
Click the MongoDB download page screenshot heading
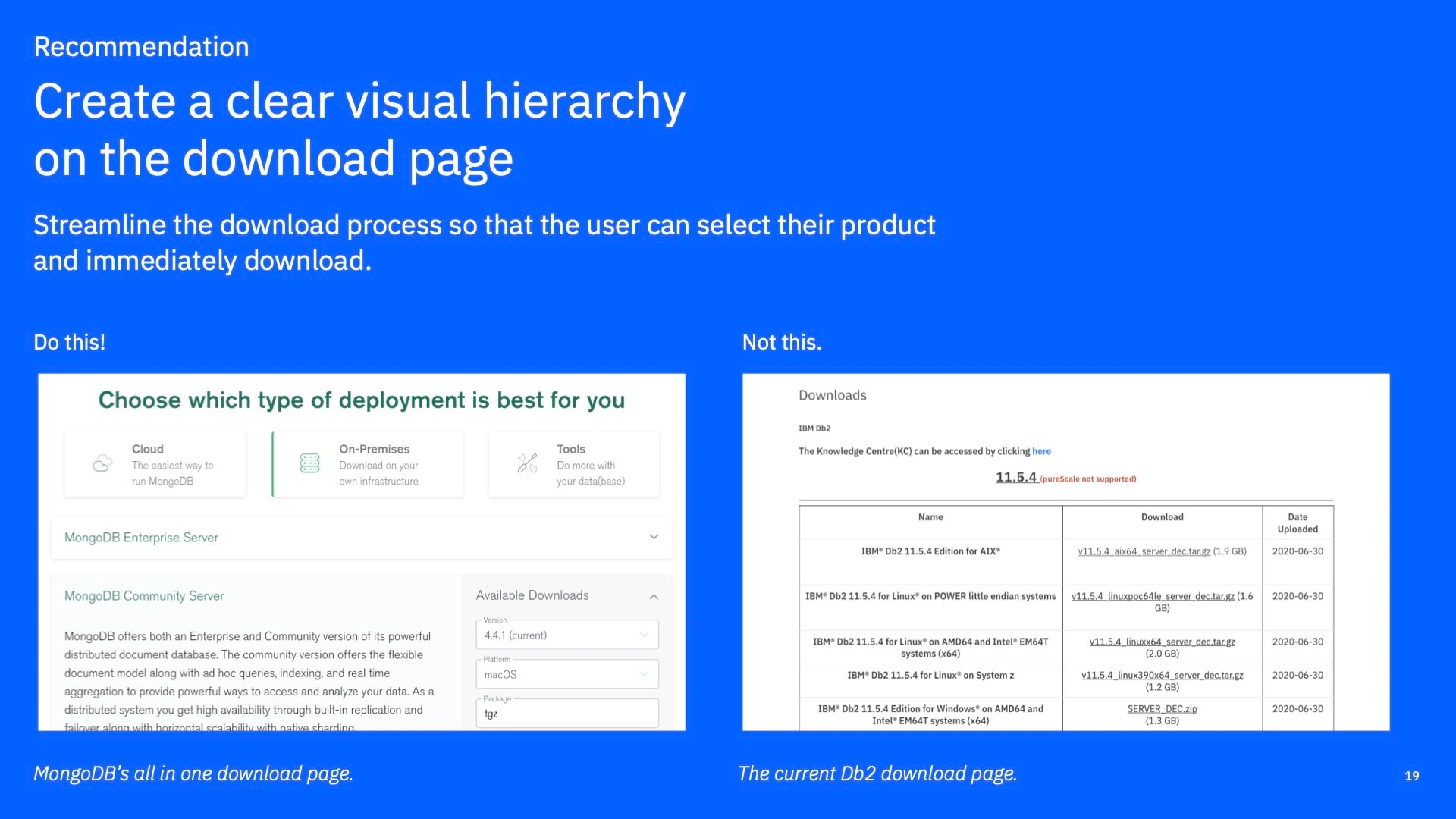coord(362,400)
